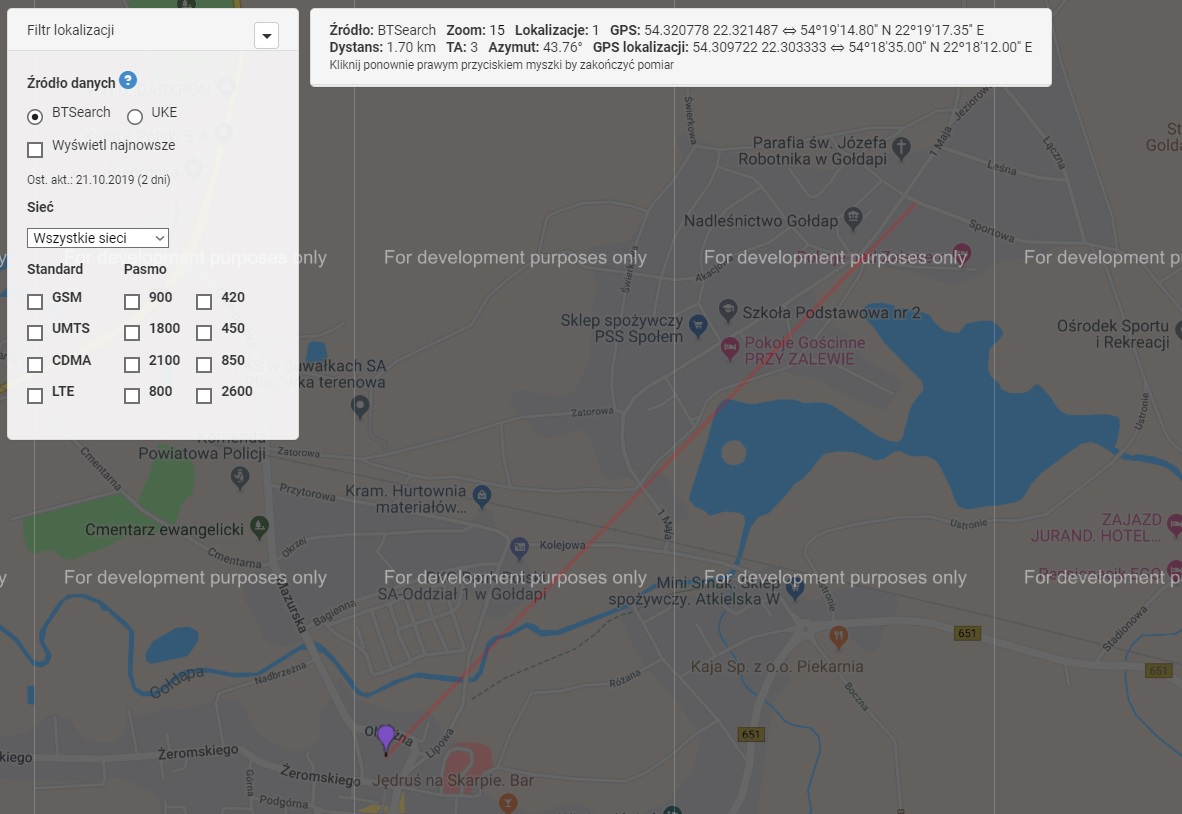1182x814 pixels.
Task: Click the pin left of the Kolejowa label
Action: (519, 548)
